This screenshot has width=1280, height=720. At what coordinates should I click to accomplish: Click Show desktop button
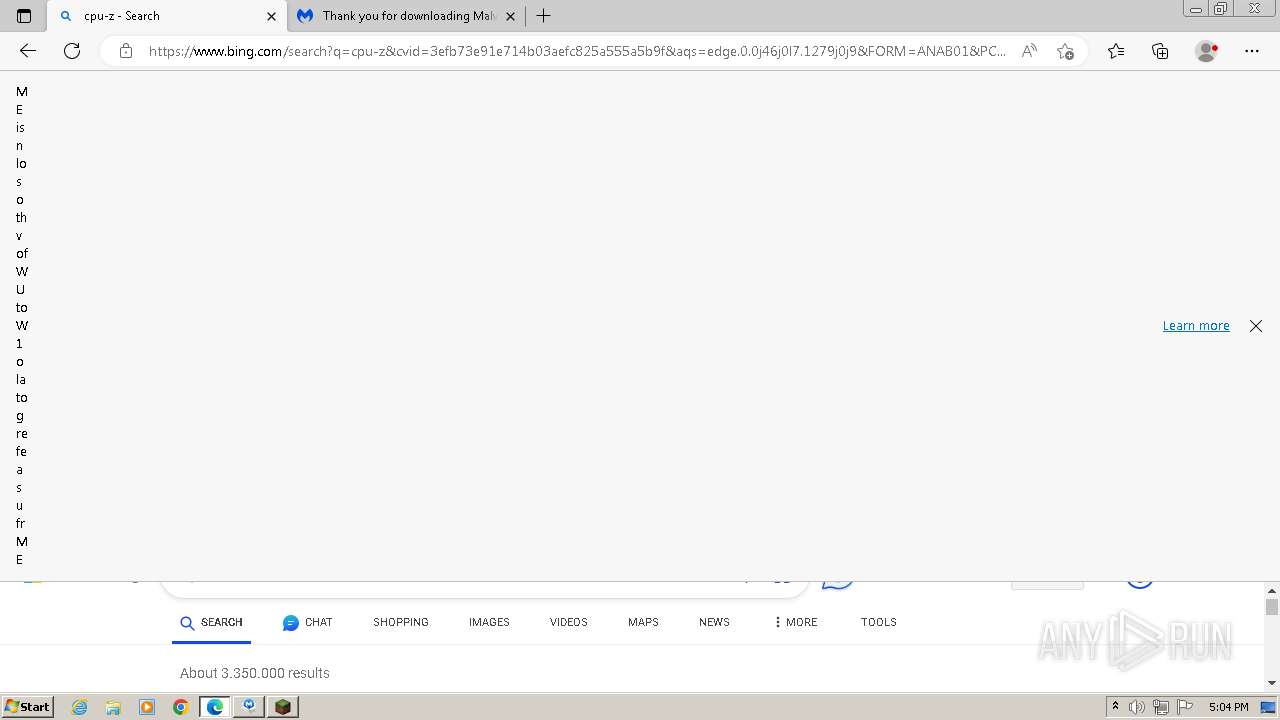pyautogui.click(x=1270, y=707)
